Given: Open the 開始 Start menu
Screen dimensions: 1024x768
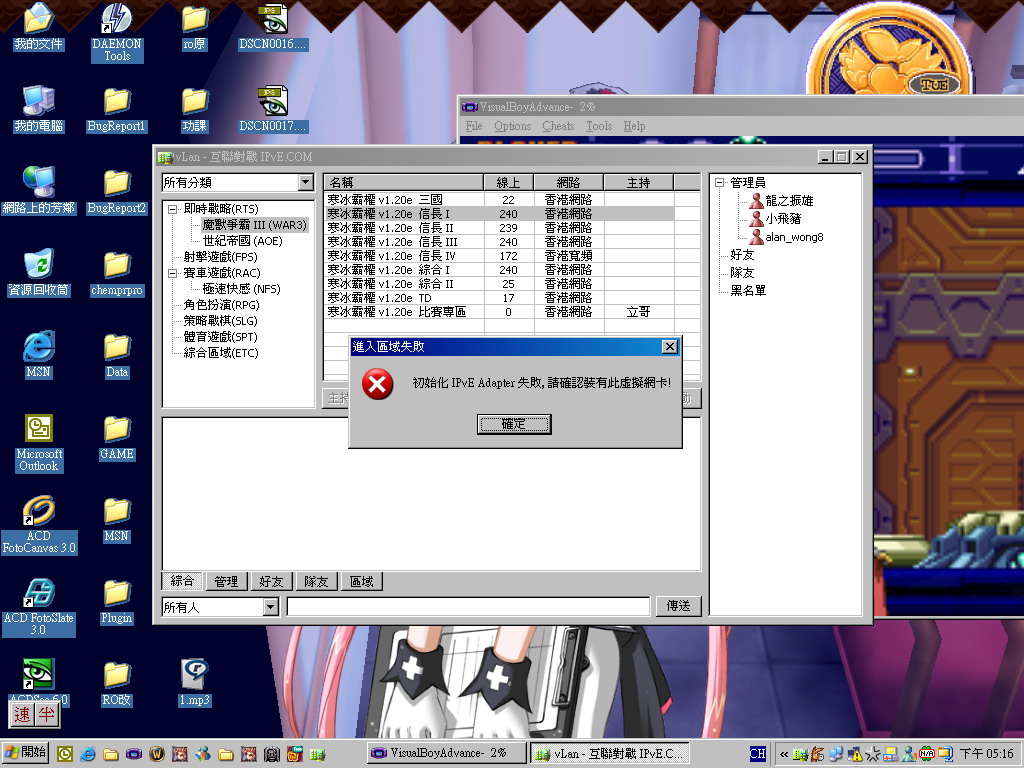Looking at the screenshot, I should point(26,753).
